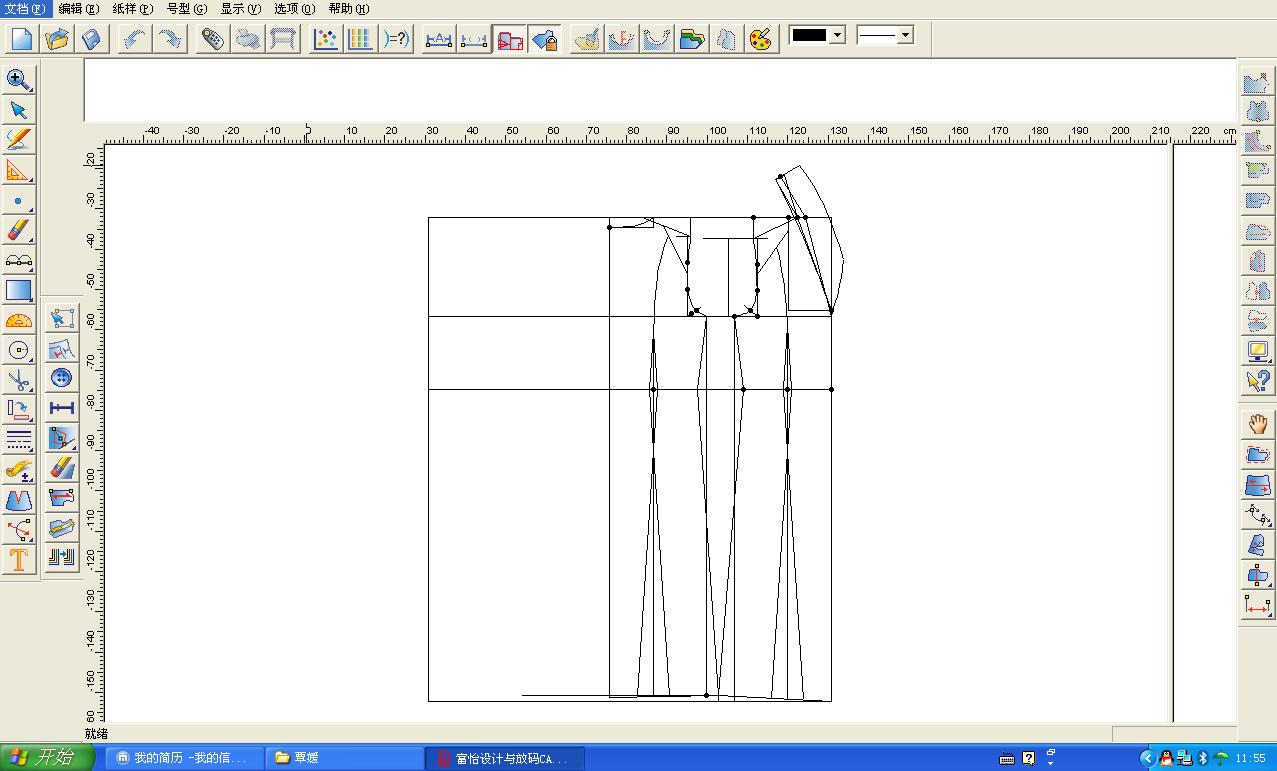Toggle the dotted-arrows distance display button
This screenshot has height=771, width=1277.
(x=474, y=39)
